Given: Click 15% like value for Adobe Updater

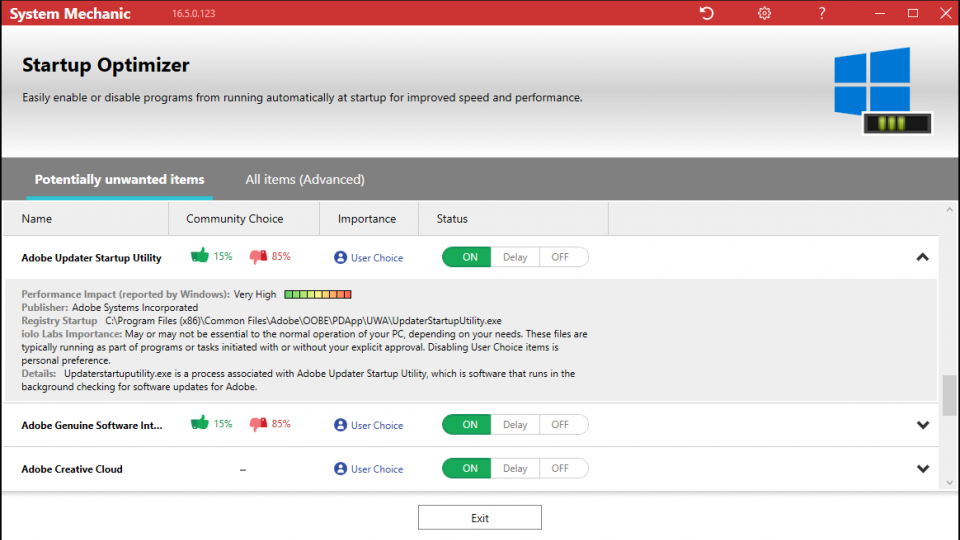Looking at the screenshot, I should (x=223, y=257).
